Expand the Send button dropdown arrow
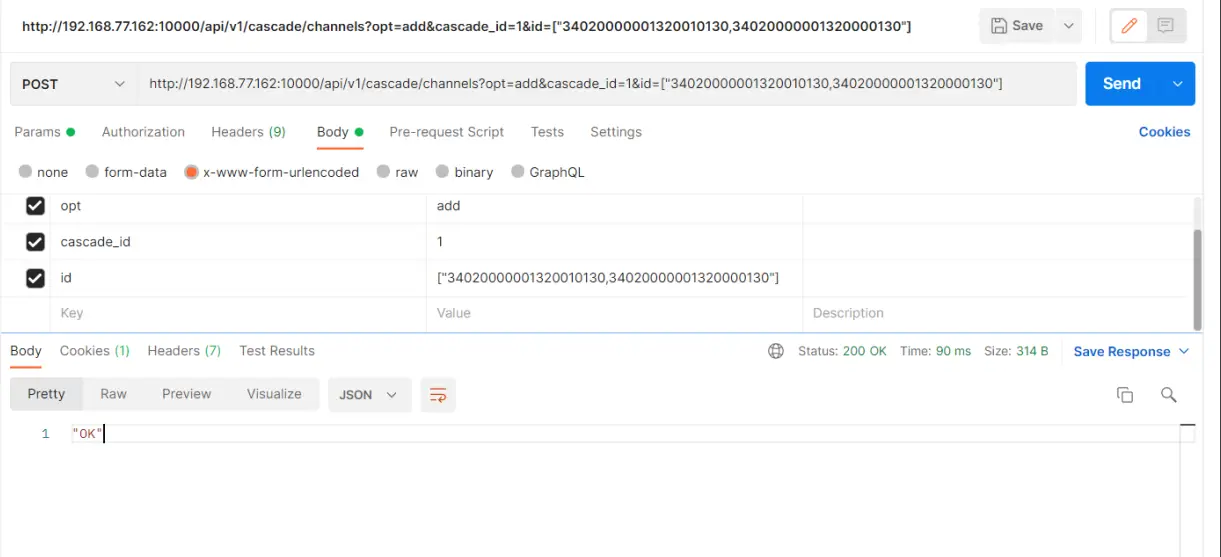The height and width of the screenshot is (557, 1221). (x=1177, y=84)
